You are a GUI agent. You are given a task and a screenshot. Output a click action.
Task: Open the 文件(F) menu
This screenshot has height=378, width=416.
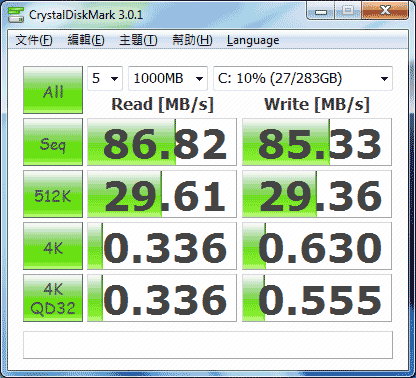click(34, 40)
